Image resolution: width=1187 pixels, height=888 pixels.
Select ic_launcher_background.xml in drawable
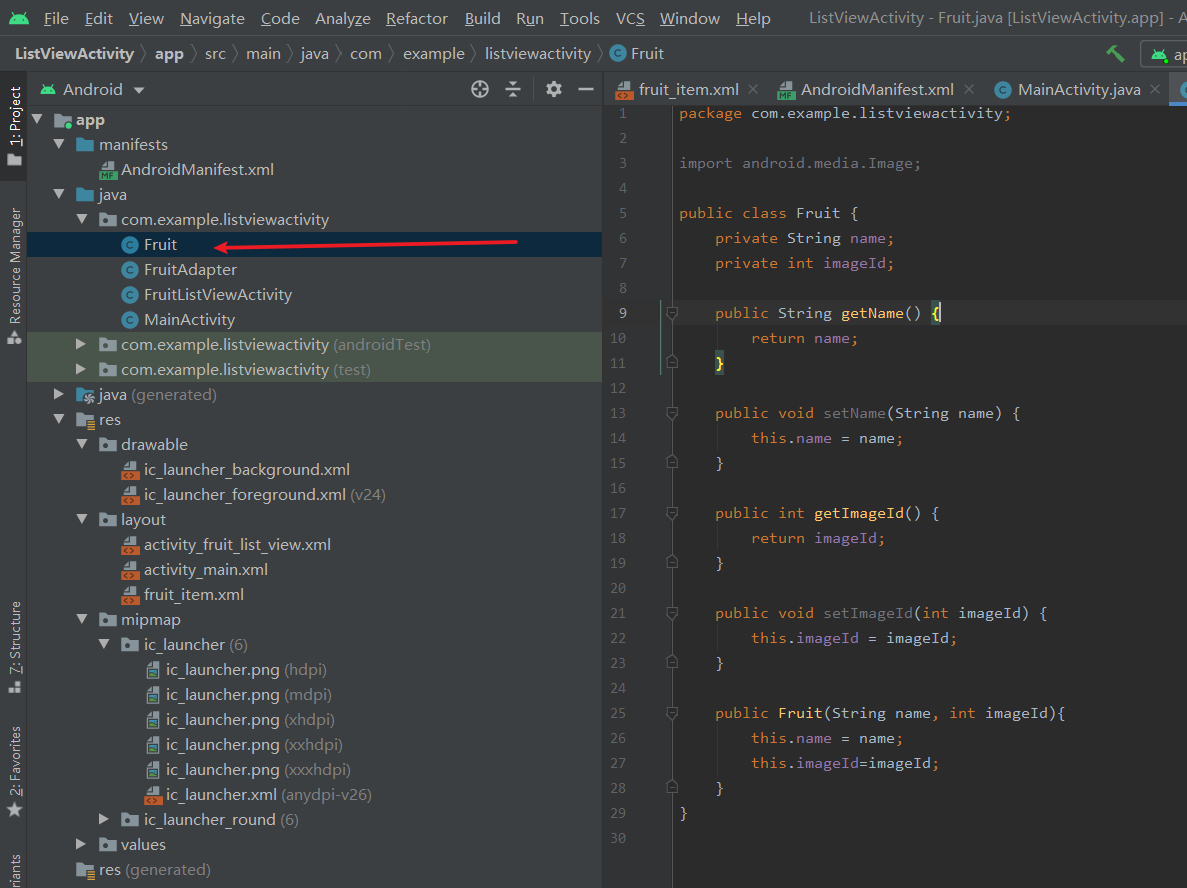tap(247, 469)
